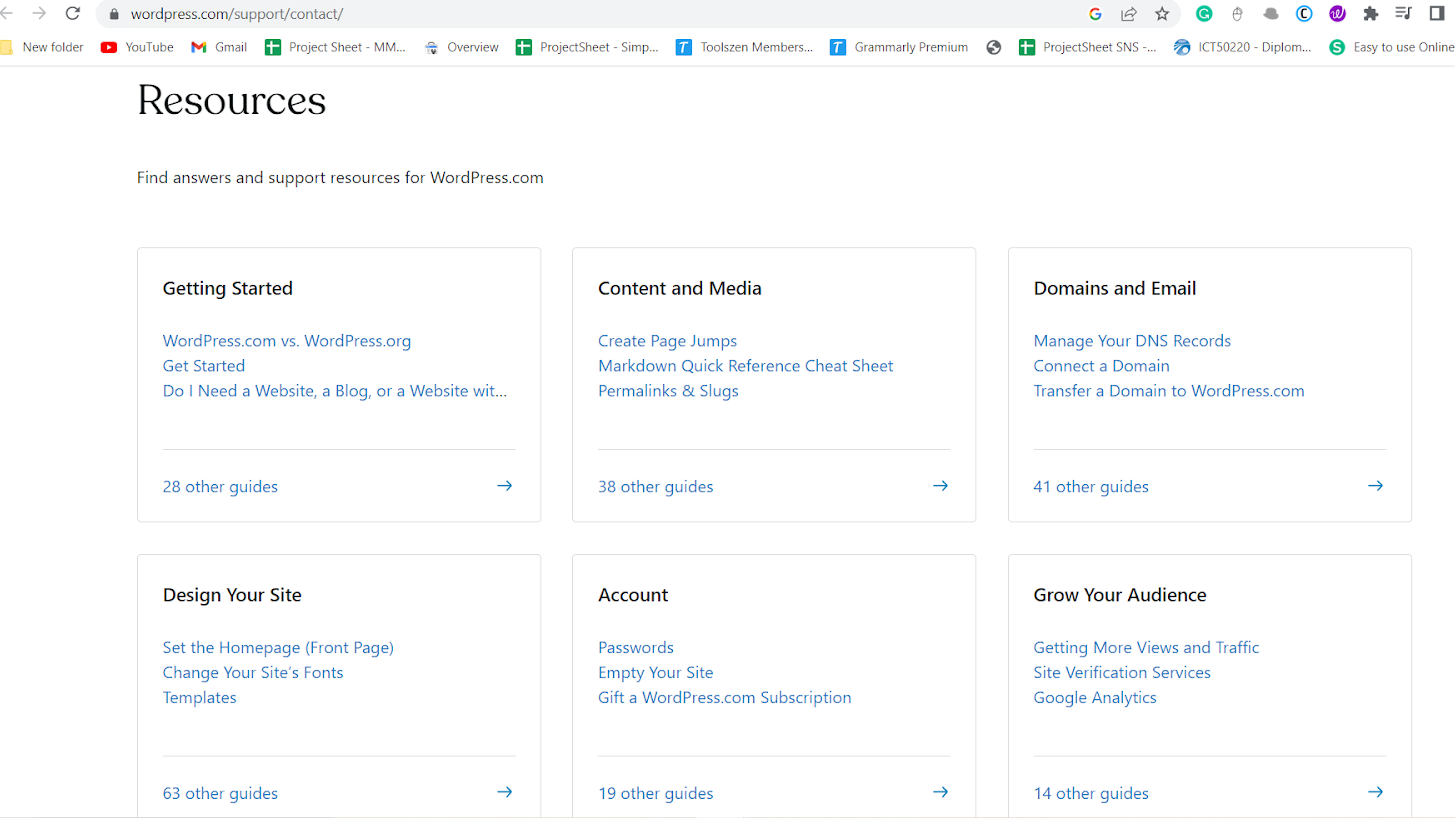
Task: Open Getting More Views and Traffic
Action: (x=1146, y=648)
